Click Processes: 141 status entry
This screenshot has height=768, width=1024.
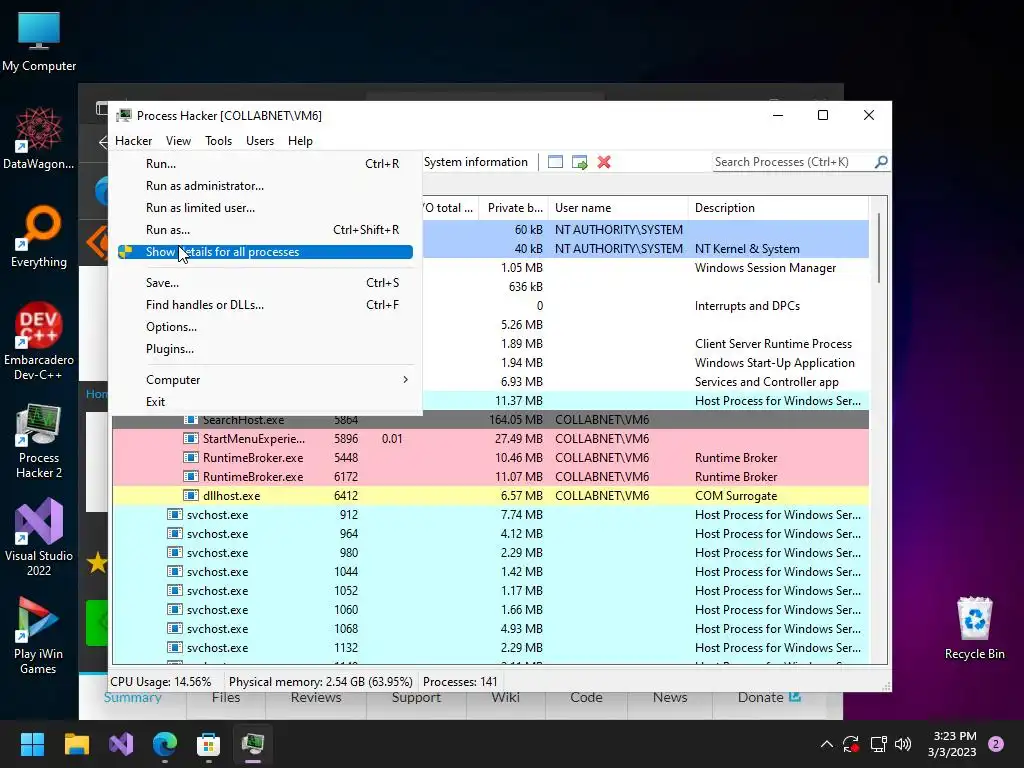pyautogui.click(x=460, y=682)
